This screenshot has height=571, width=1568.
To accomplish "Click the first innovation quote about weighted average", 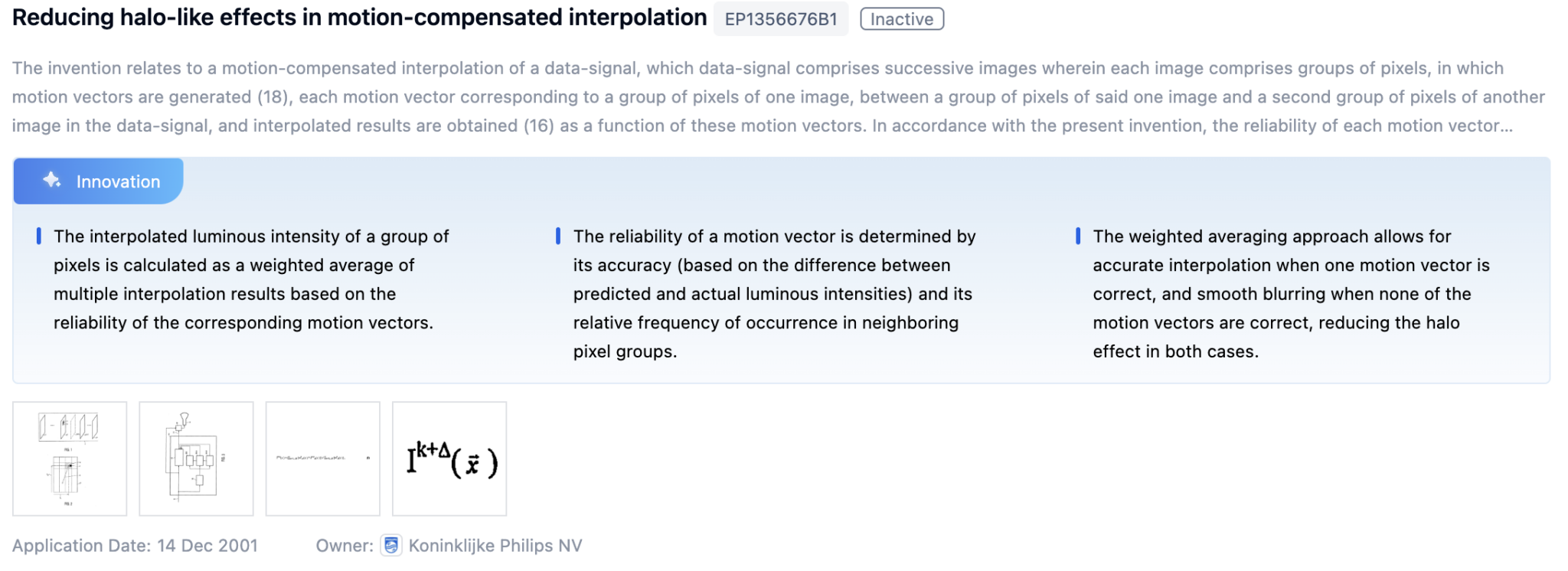I will point(251,279).
